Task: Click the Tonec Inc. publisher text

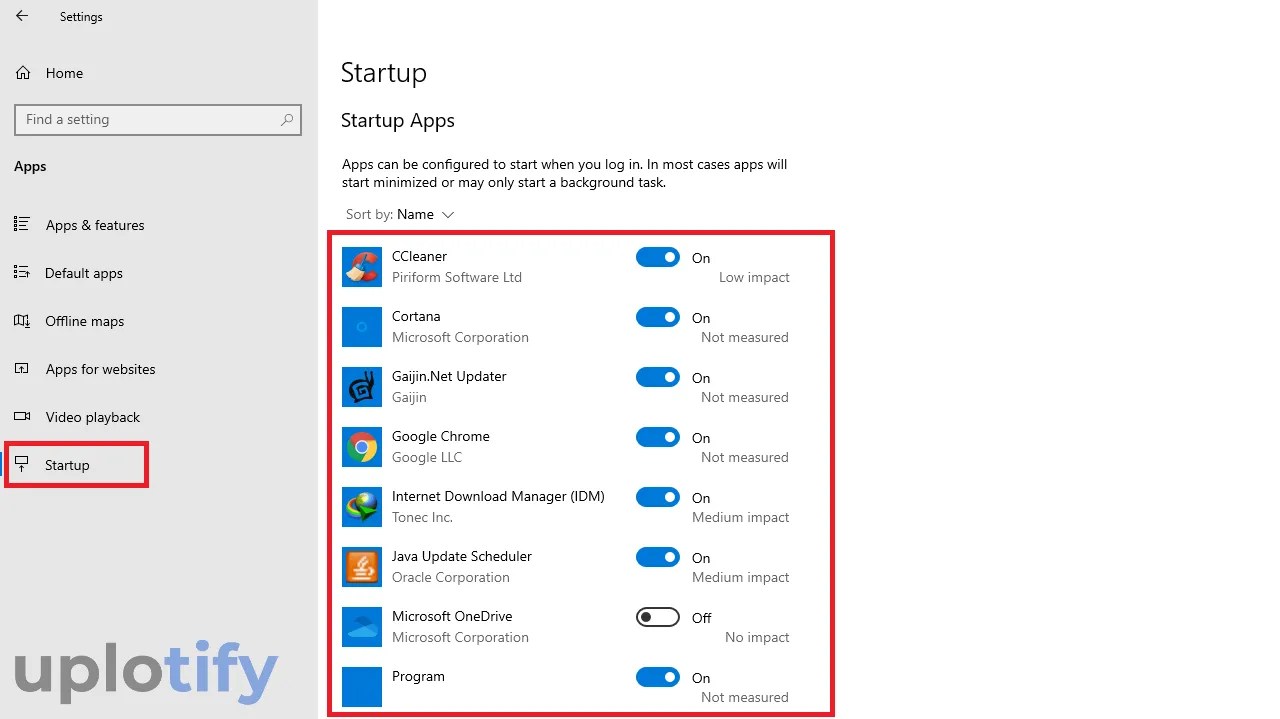Action: (422, 517)
